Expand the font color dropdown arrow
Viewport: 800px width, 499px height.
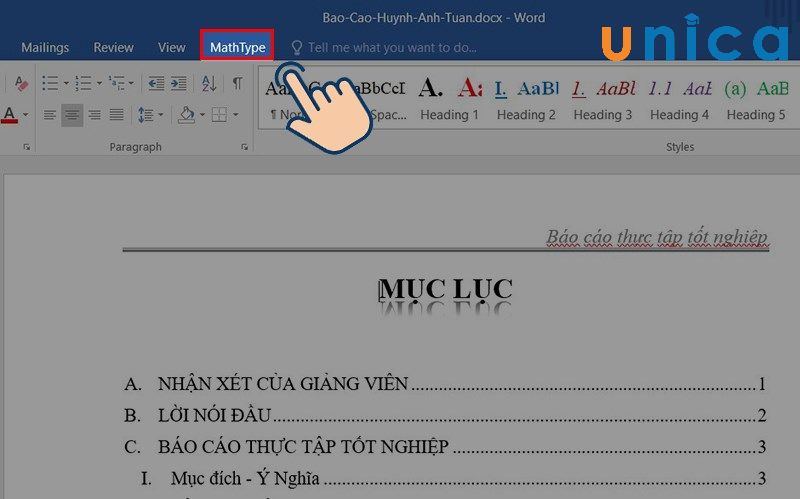click(x=26, y=115)
